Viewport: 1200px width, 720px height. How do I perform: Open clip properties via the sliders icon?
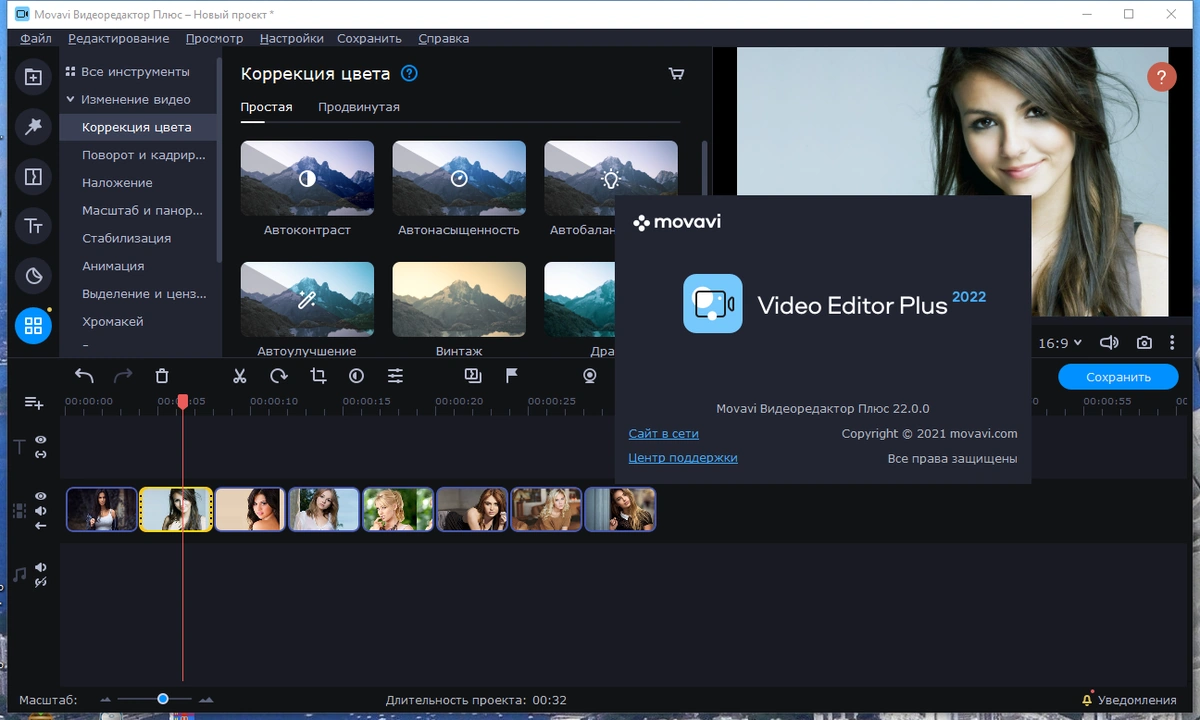[396, 376]
